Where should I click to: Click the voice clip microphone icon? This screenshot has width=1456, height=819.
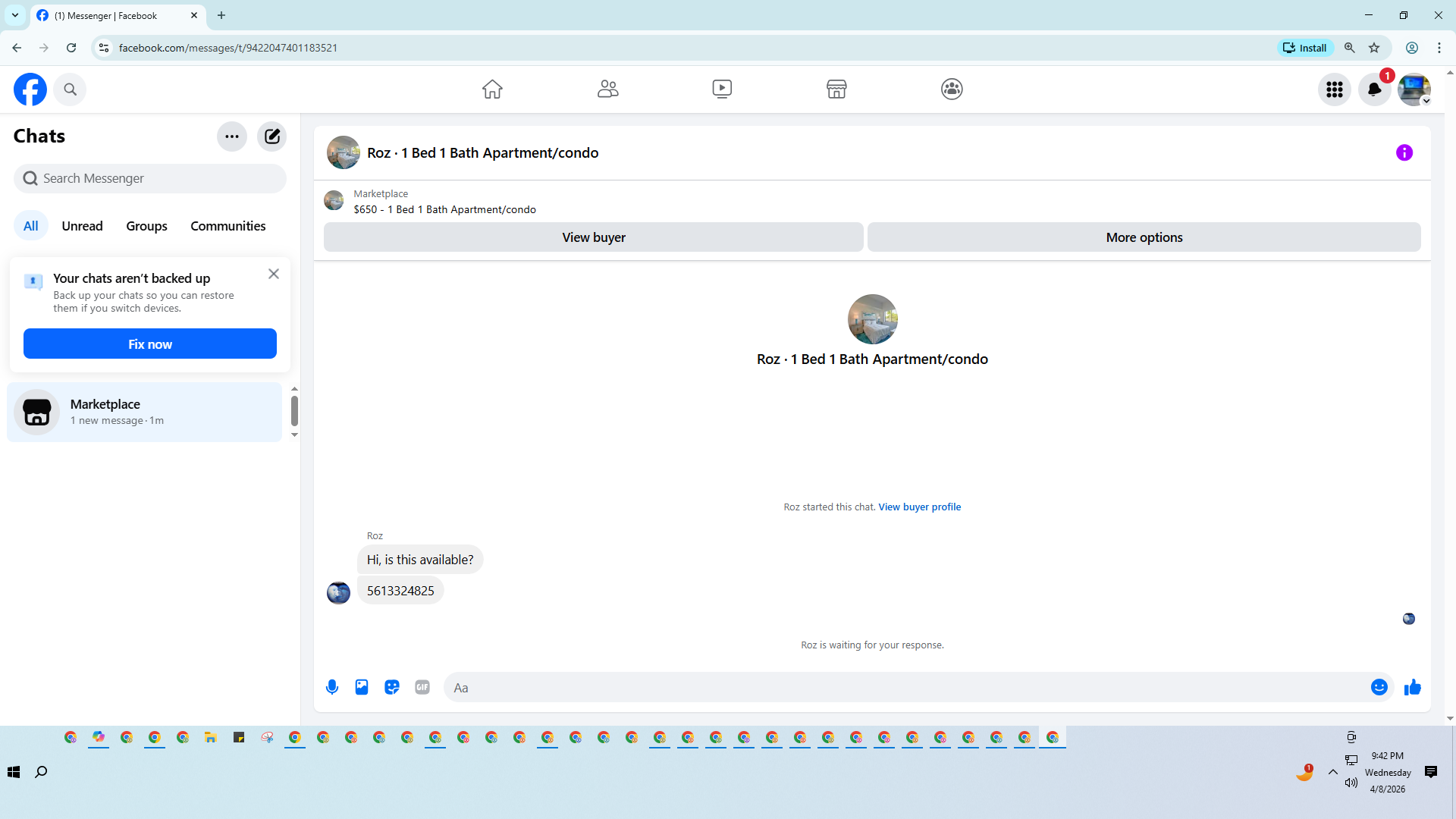(x=332, y=687)
